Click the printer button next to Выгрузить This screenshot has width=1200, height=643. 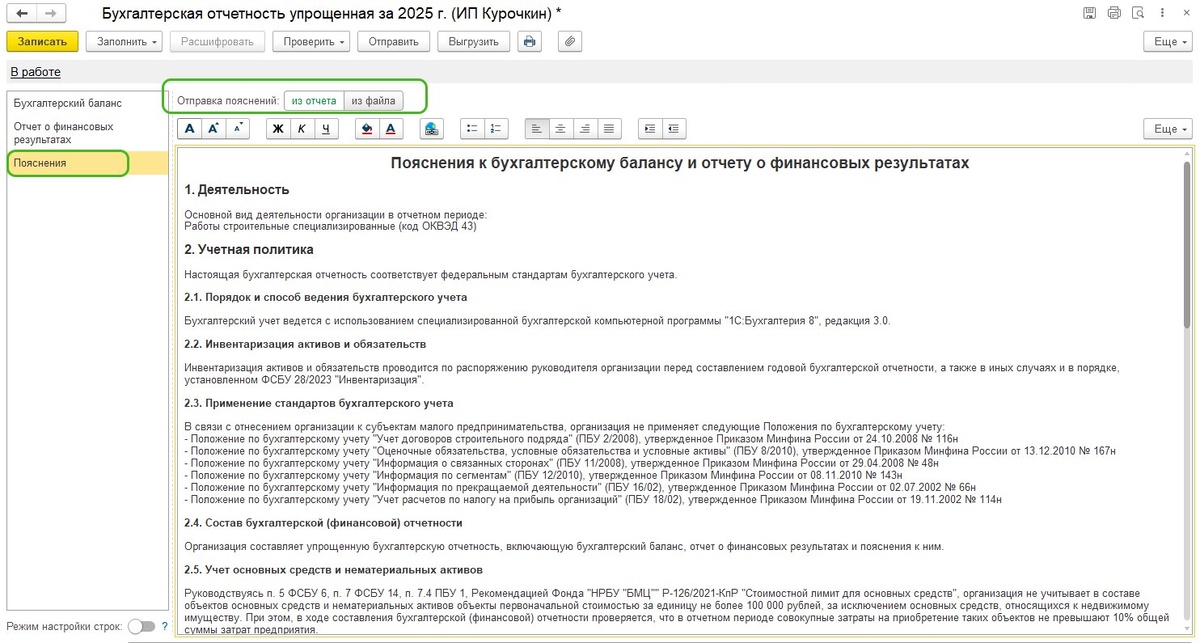[x=529, y=41]
